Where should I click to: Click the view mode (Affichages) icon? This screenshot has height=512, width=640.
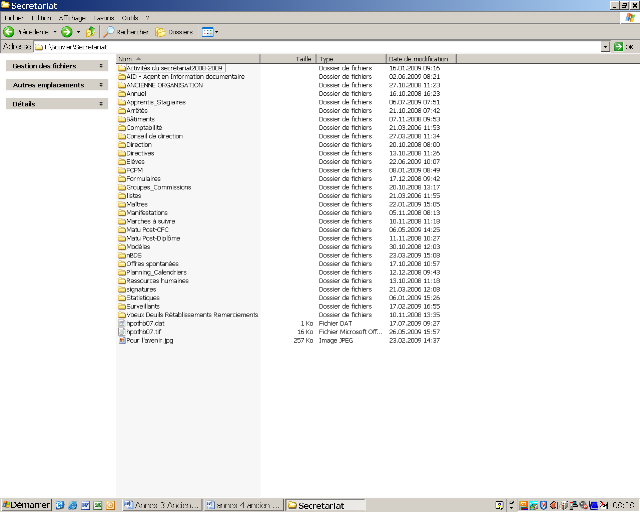tap(207, 32)
